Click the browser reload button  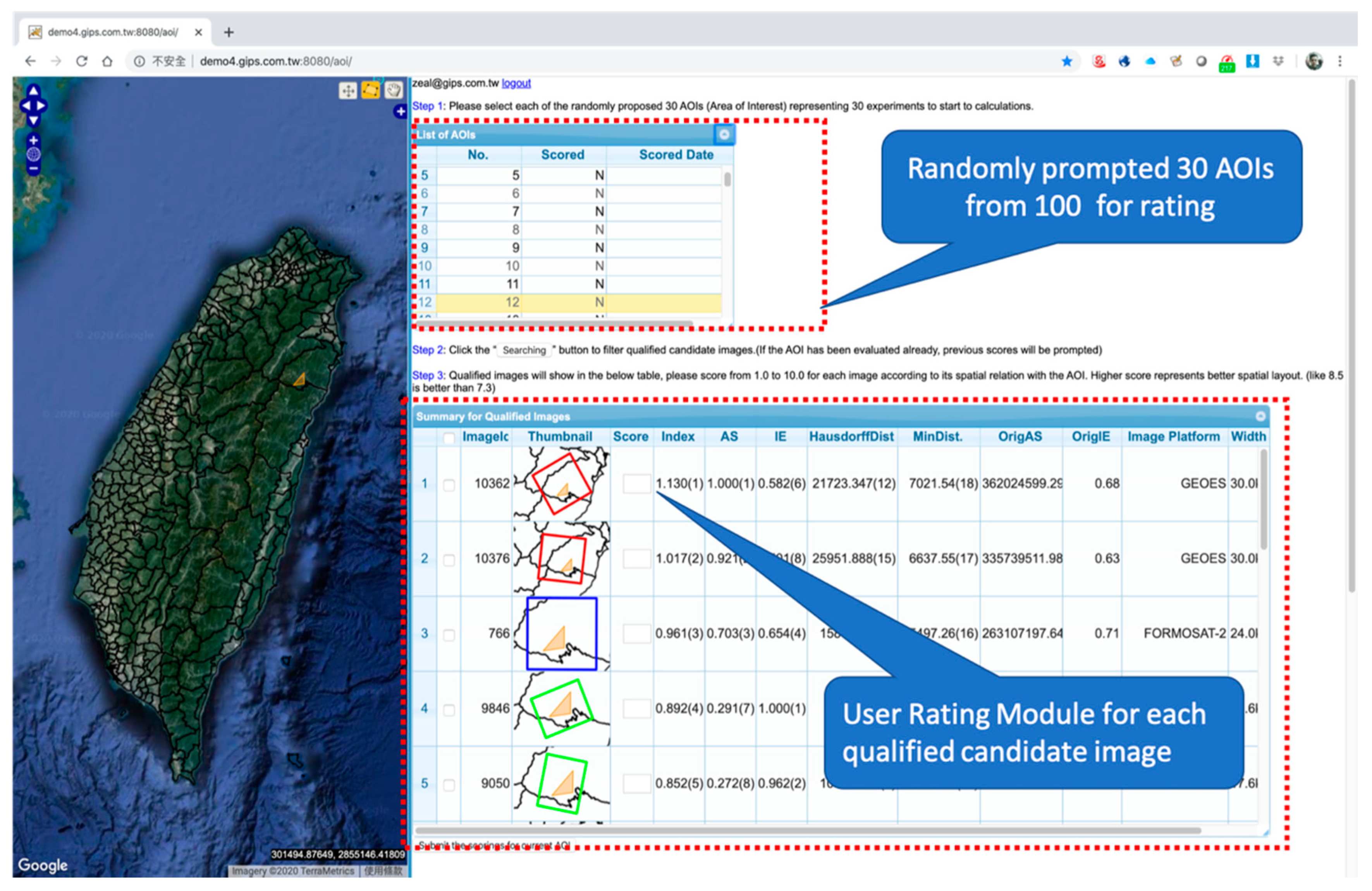click(82, 60)
